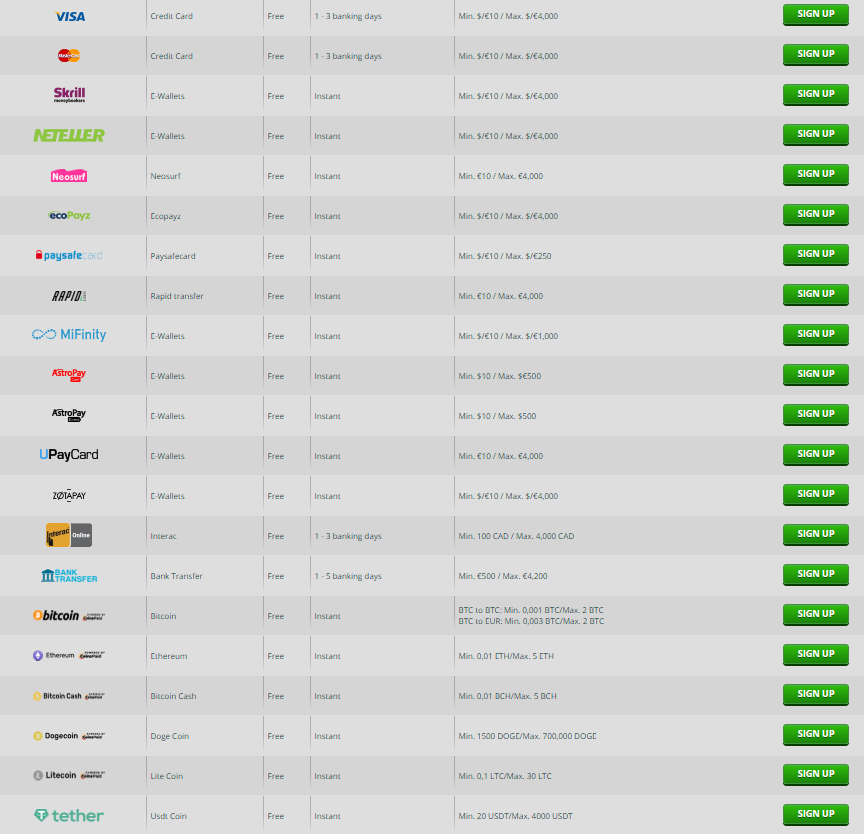Click 'Min. 0,1 LTC/Max. 30 LTC'
Viewport: 864px width, 834px height.
pos(505,776)
